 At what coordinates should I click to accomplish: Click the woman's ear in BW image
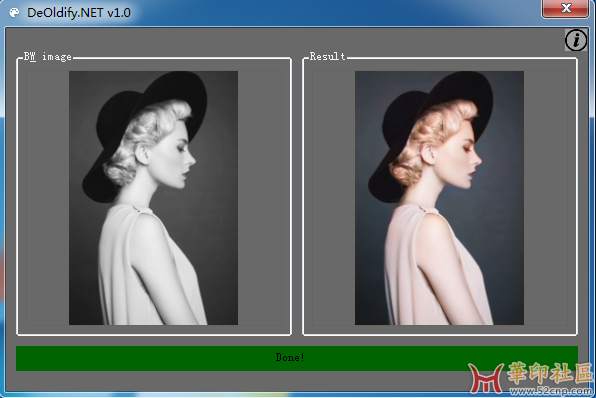pos(142,155)
